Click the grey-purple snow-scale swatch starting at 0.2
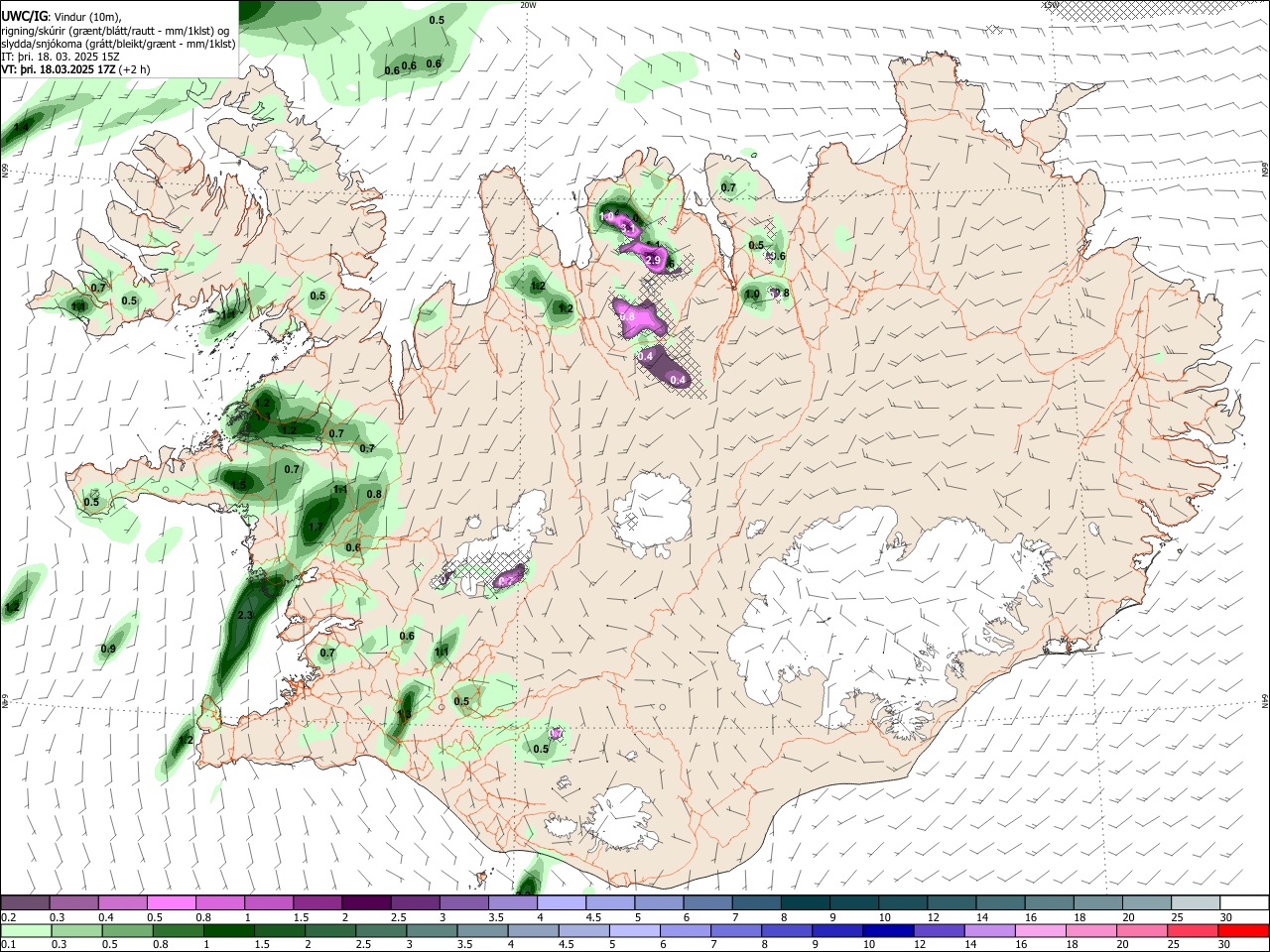The height and width of the screenshot is (952, 1270). coord(25,903)
